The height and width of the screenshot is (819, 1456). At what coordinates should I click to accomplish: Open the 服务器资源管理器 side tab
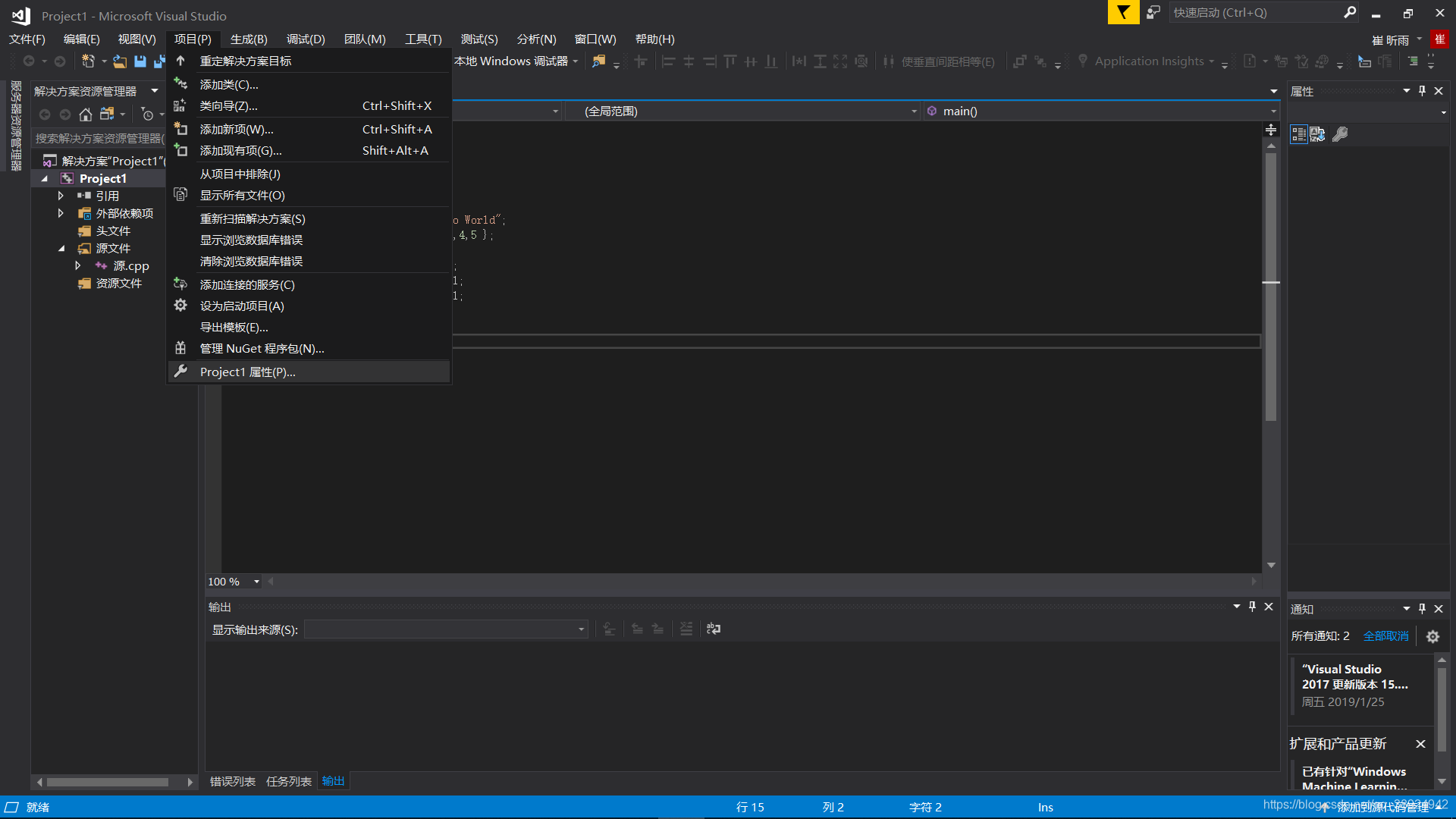click(x=16, y=125)
